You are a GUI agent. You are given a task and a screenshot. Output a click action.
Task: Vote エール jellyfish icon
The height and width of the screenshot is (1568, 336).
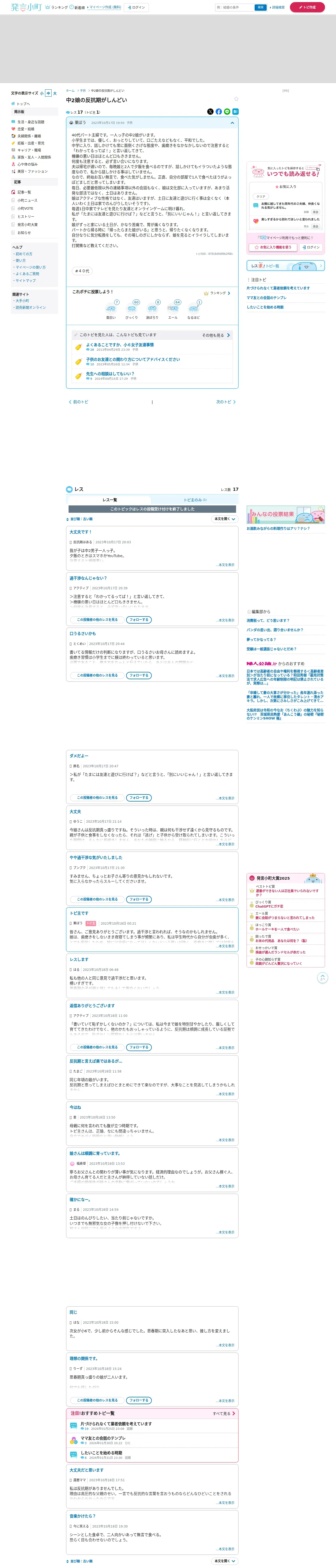pyautogui.click(x=173, y=309)
